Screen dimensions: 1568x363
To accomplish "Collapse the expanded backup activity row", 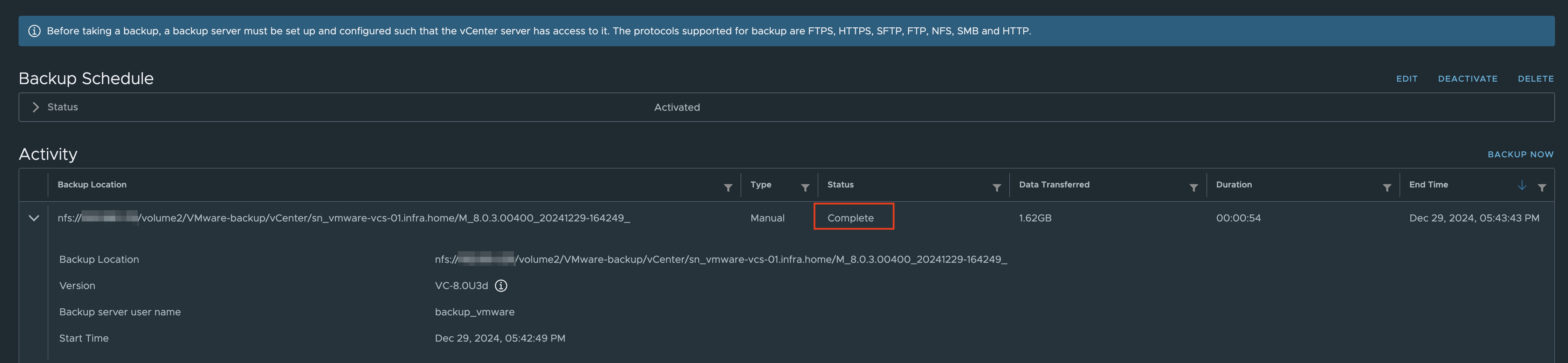I will click(x=34, y=218).
